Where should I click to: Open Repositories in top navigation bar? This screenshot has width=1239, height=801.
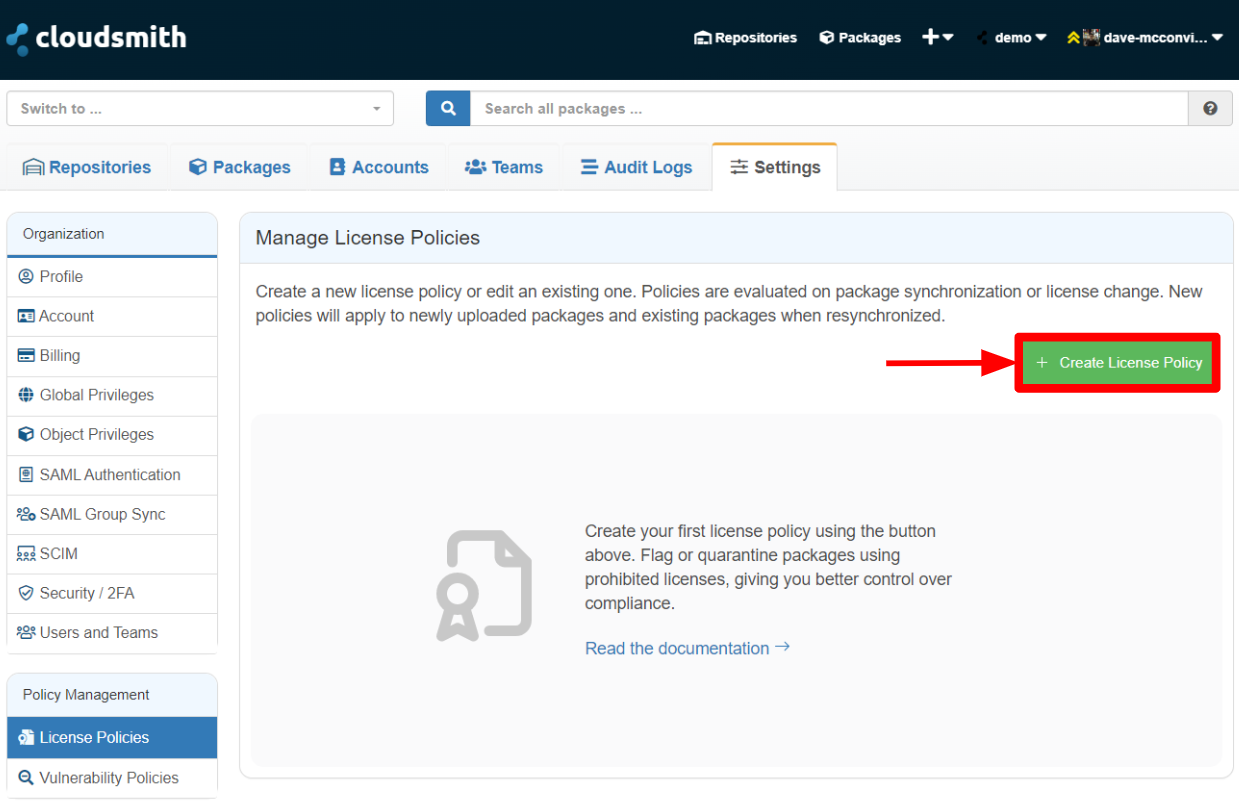click(745, 38)
